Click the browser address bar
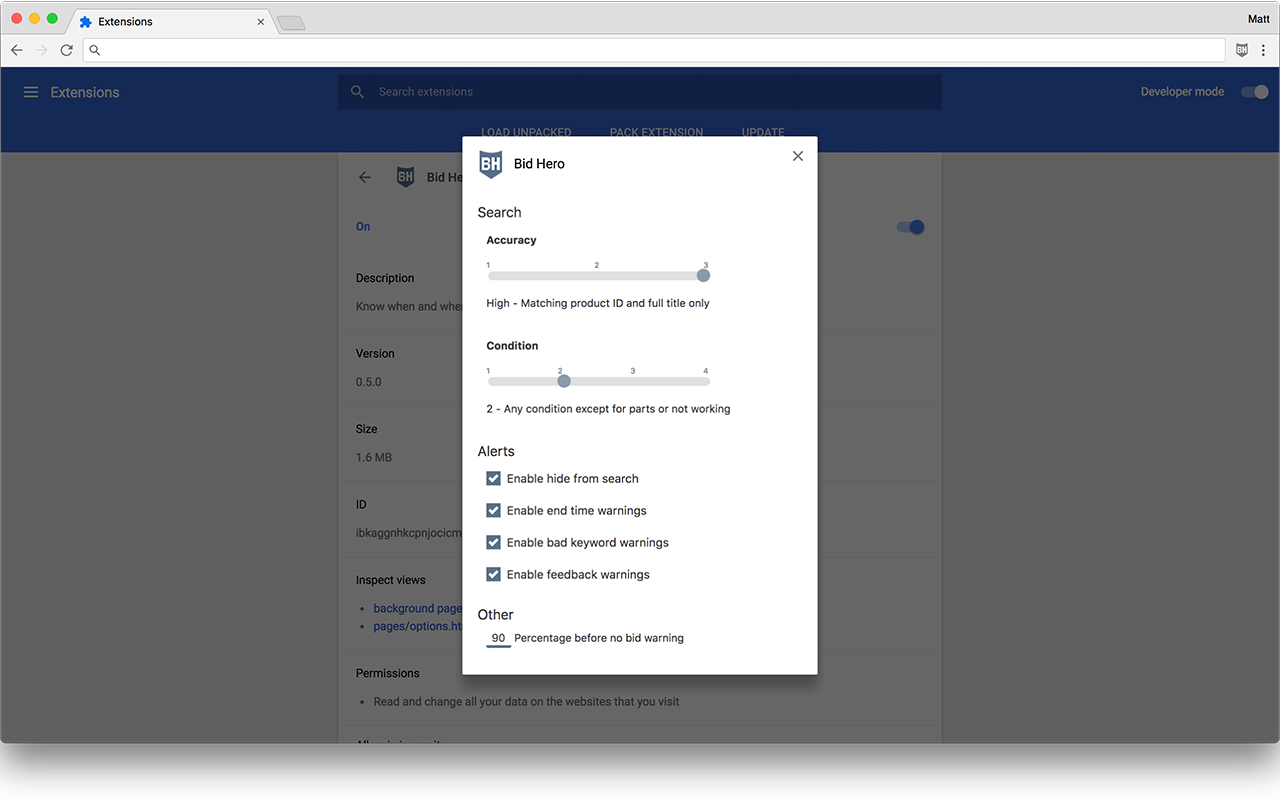Image resolution: width=1280 pixels, height=800 pixels. 654,50
